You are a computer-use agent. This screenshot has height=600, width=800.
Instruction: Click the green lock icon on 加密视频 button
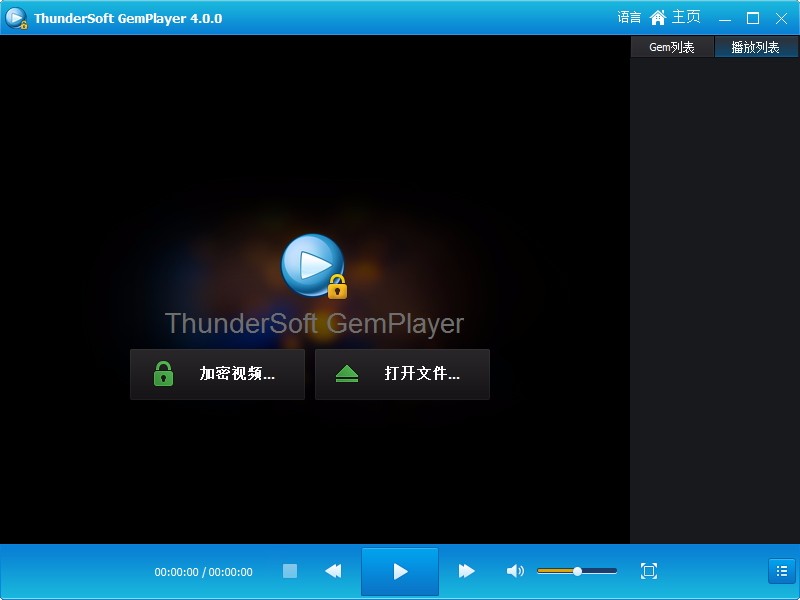pos(160,374)
